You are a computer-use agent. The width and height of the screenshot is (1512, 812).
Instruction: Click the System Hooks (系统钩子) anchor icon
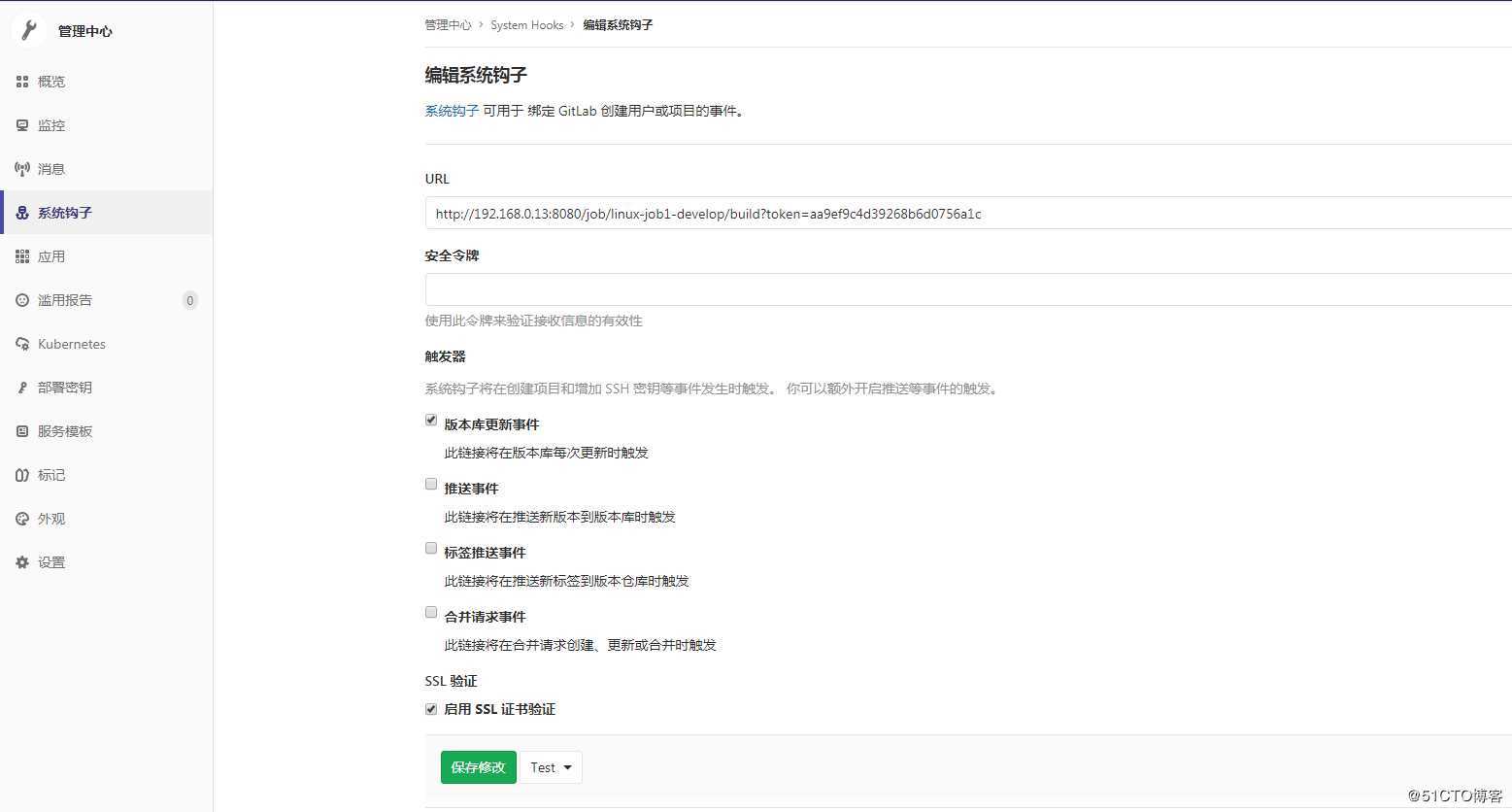tap(22, 213)
